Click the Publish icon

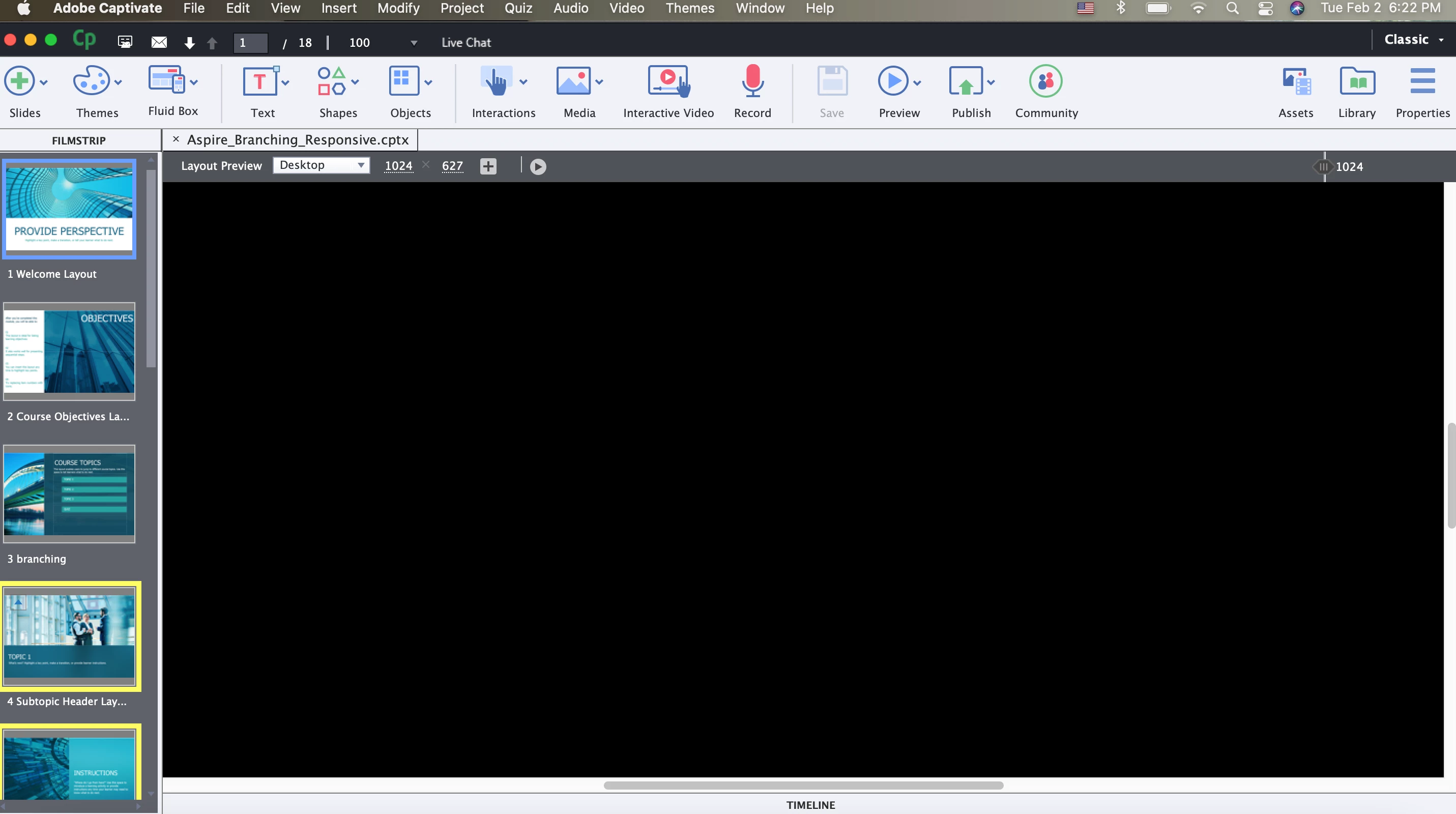click(x=966, y=82)
